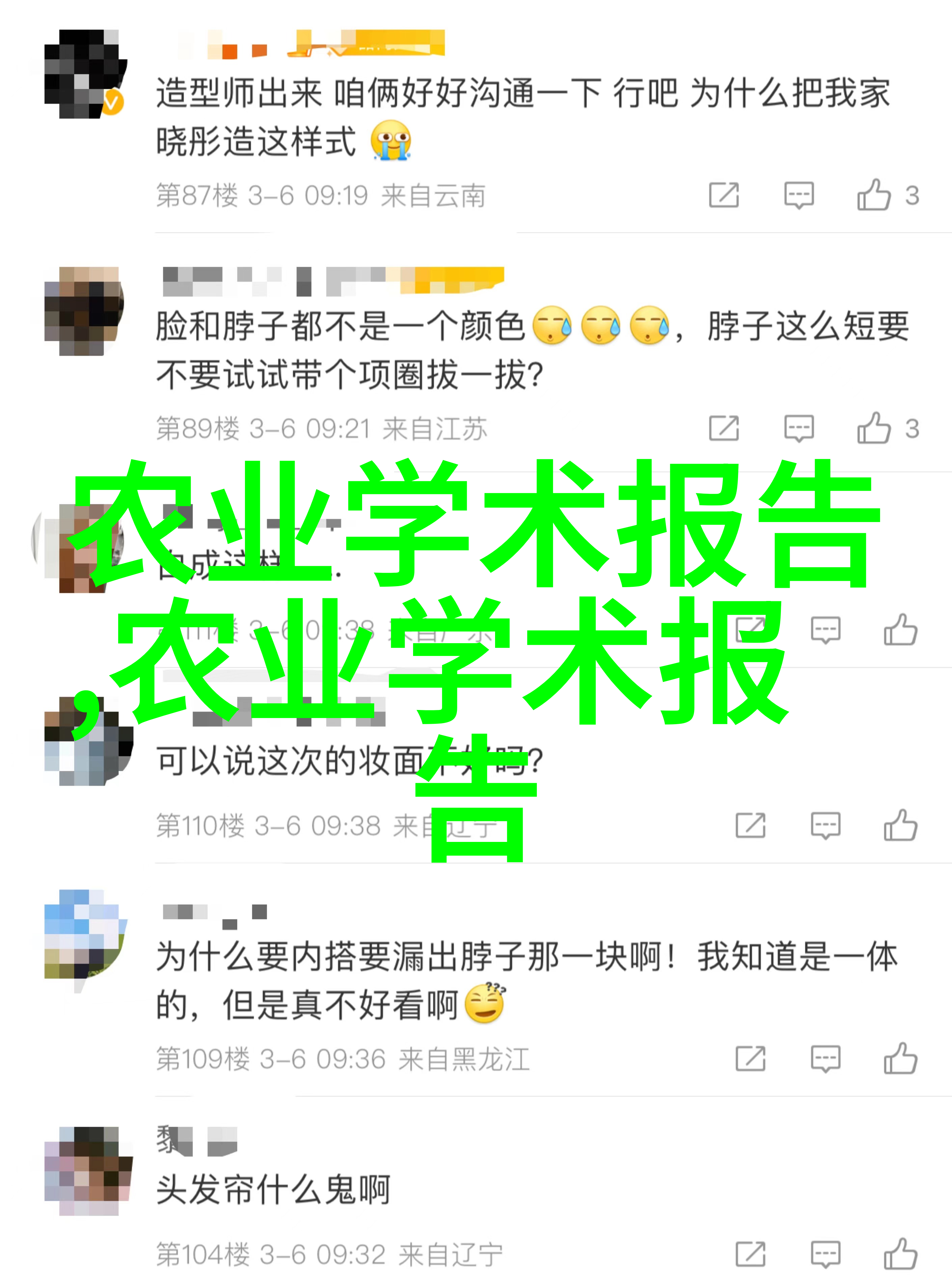Like the floor 104 comment about 头发帘
Viewport: 952px width, 1288px height.
point(900,1254)
